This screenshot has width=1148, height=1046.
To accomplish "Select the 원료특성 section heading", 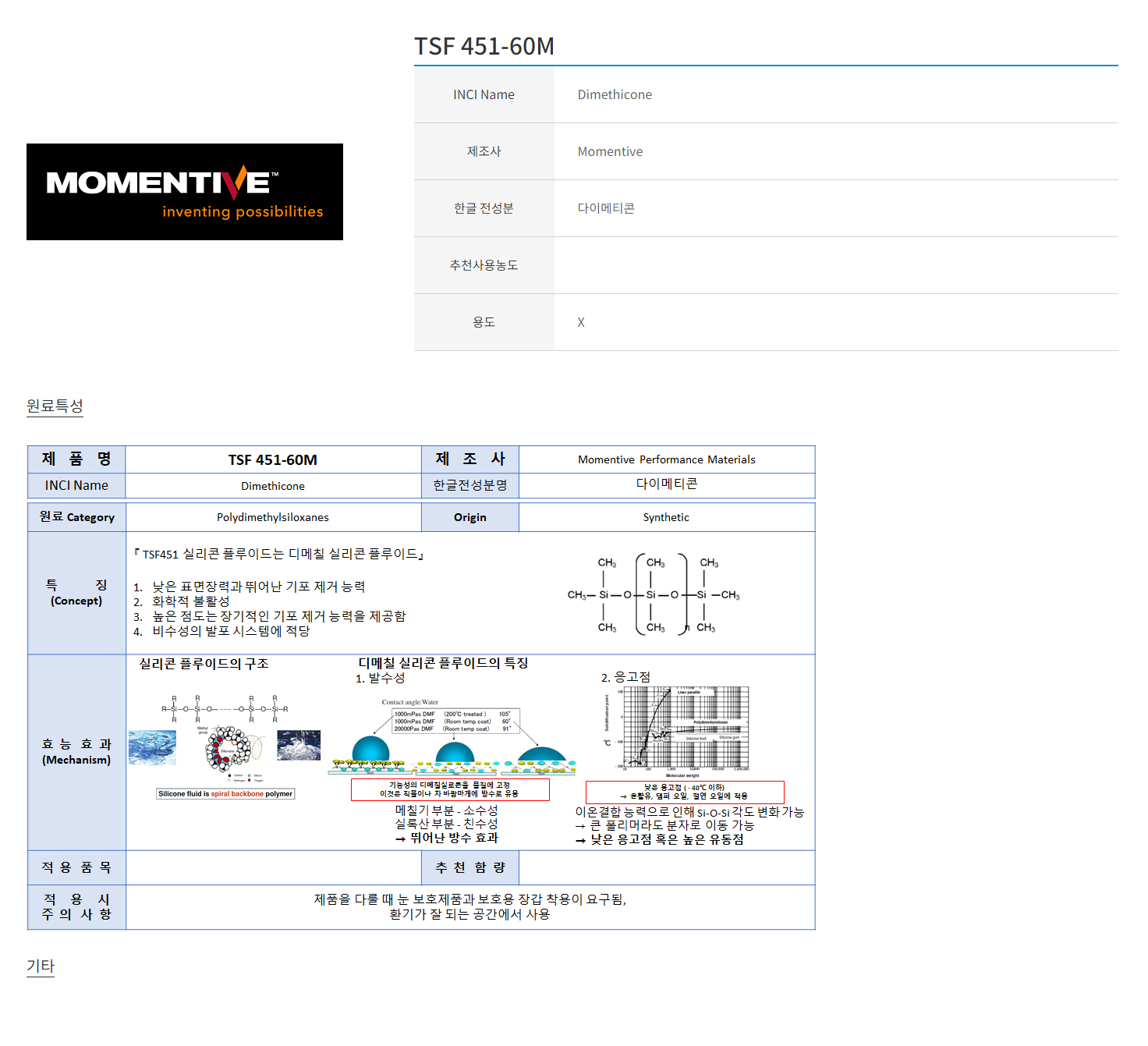I will [55, 406].
